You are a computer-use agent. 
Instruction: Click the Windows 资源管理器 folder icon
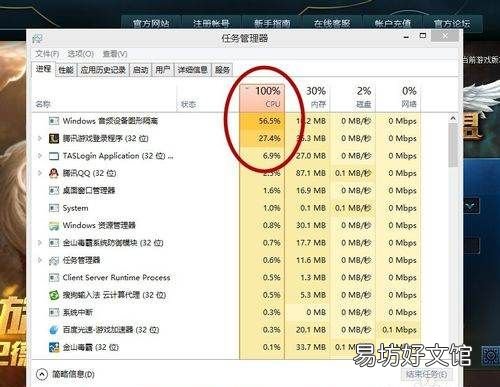[54, 226]
